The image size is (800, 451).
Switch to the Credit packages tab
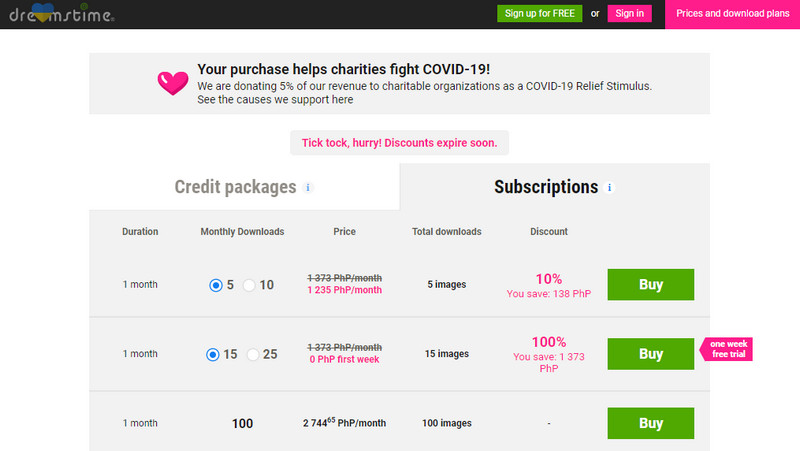(235, 187)
